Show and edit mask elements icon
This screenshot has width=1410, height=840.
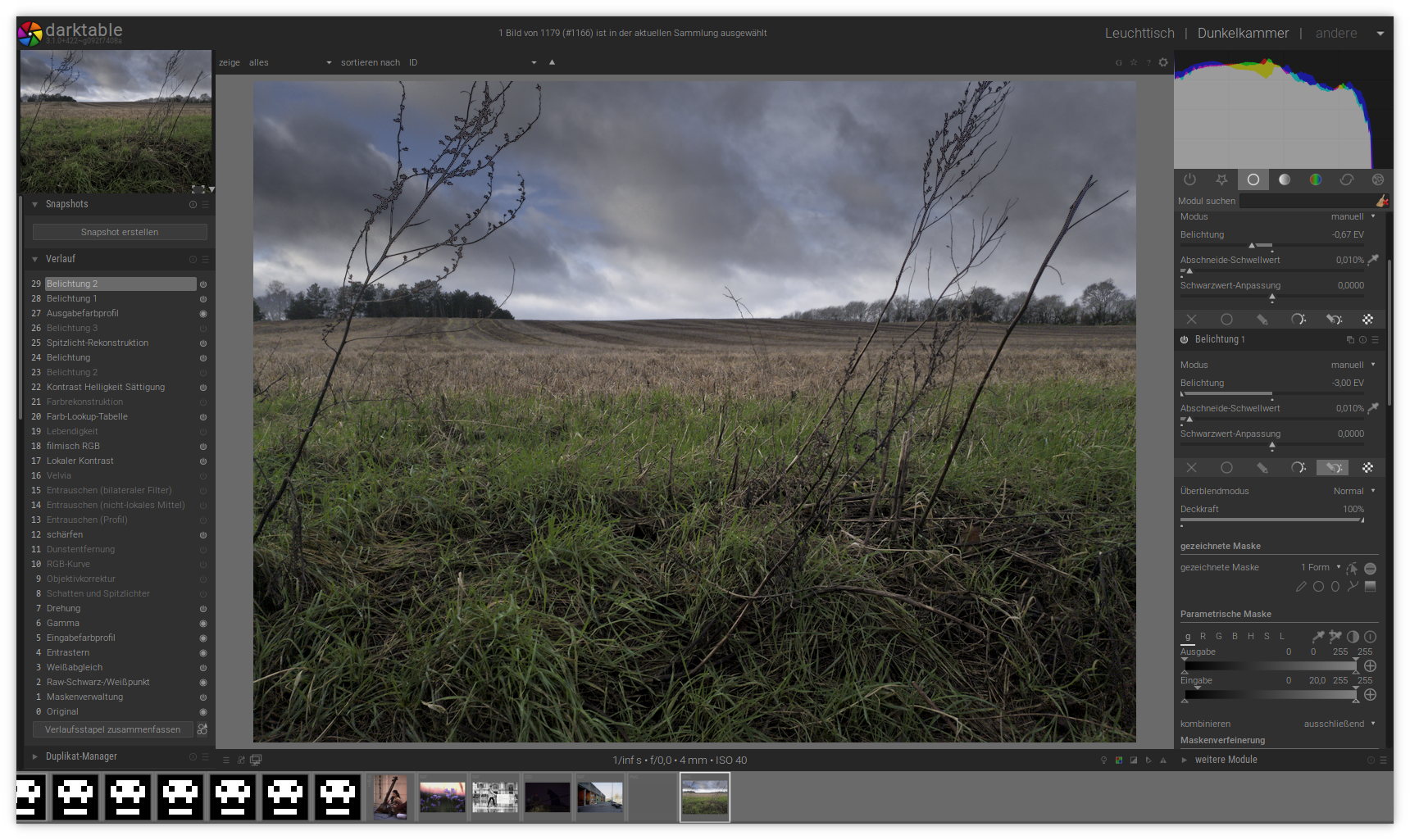coord(1352,568)
